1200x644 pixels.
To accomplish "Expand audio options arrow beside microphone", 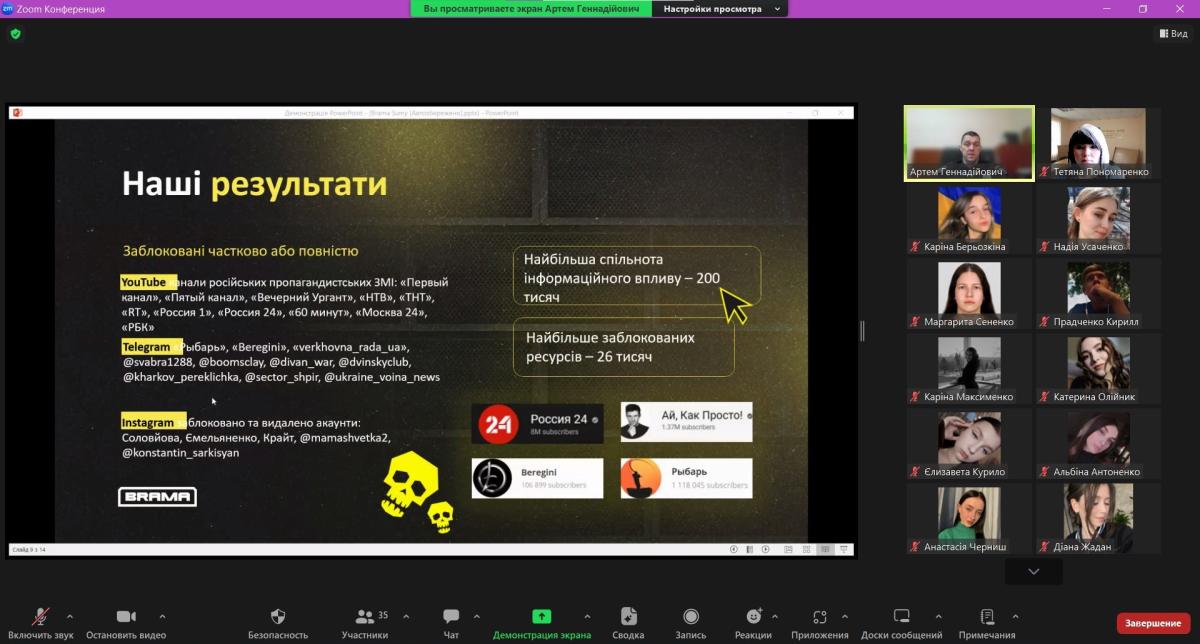I will tap(69, 616).
